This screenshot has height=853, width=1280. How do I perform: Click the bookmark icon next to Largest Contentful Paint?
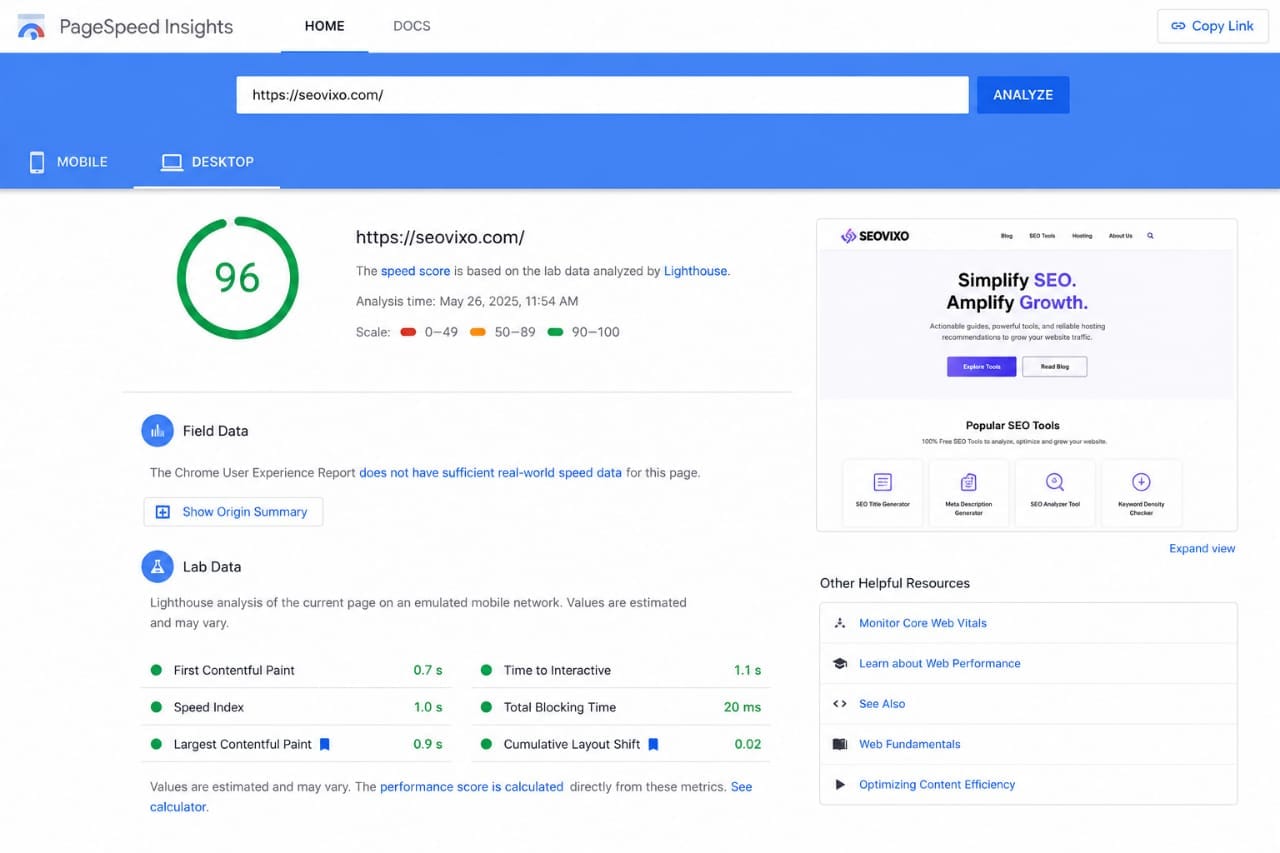coord(324,744)
